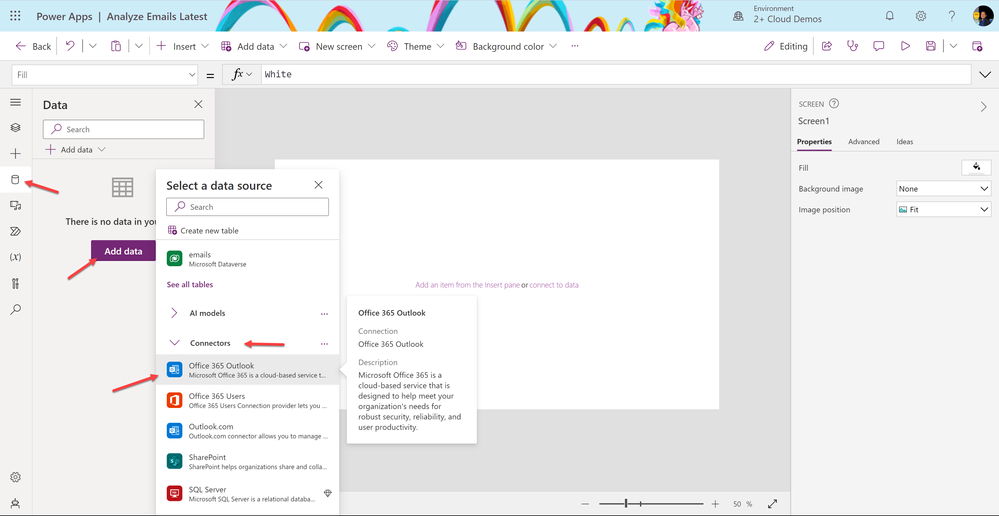Open help question mark icon
Image resolution: width=999 pixels, height=516 pixels.
click(951, 16)
